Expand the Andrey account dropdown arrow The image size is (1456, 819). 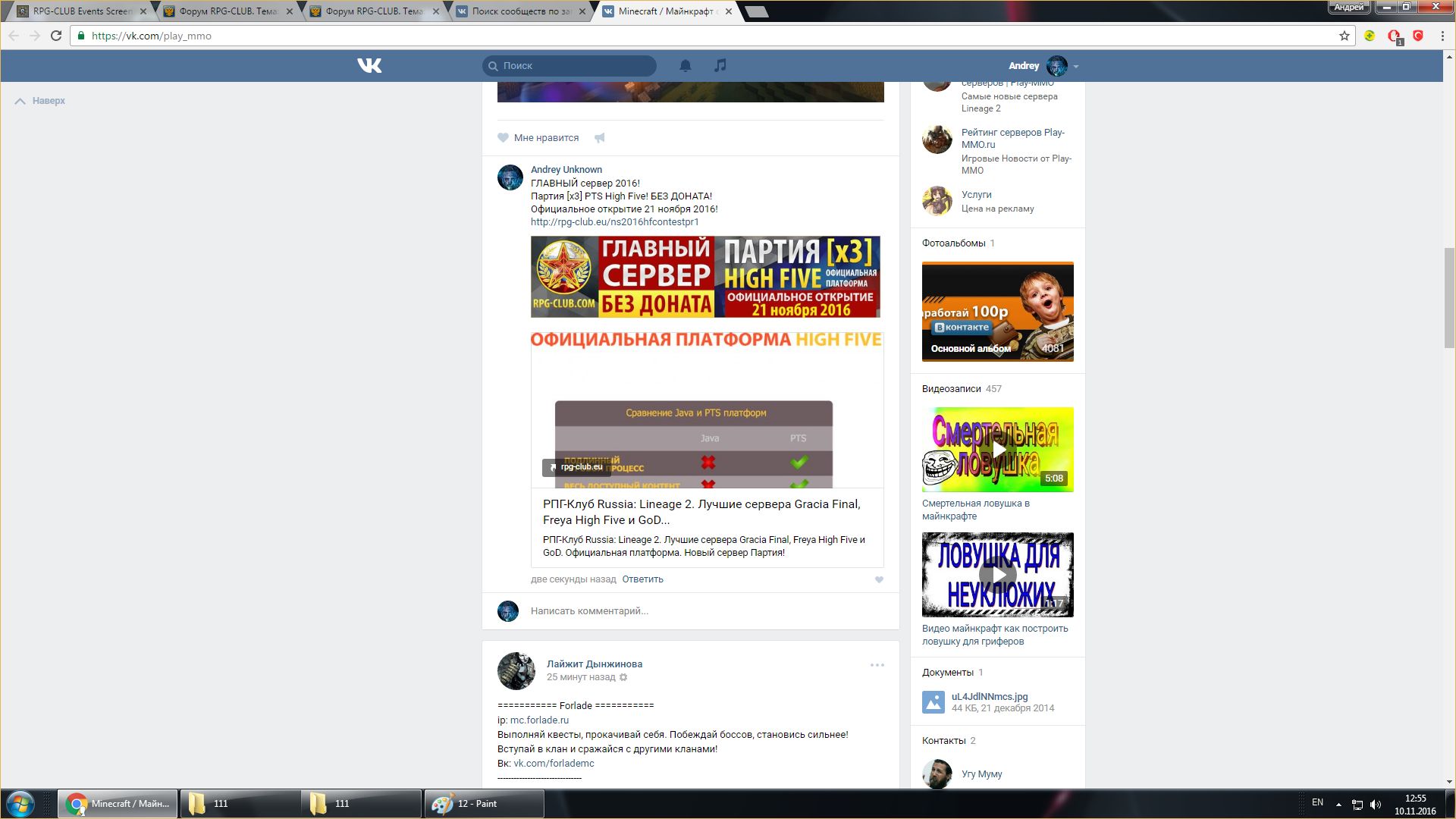coord(1075,67)
